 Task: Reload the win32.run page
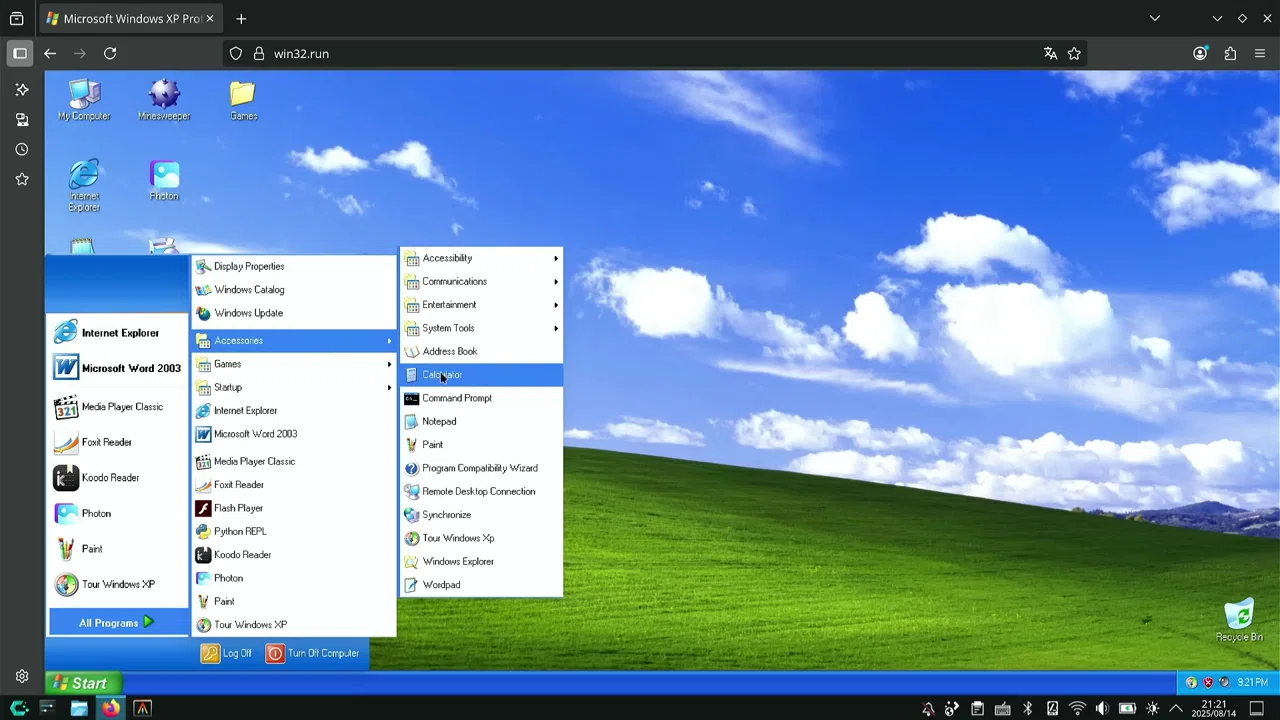(x=110, y=54)
